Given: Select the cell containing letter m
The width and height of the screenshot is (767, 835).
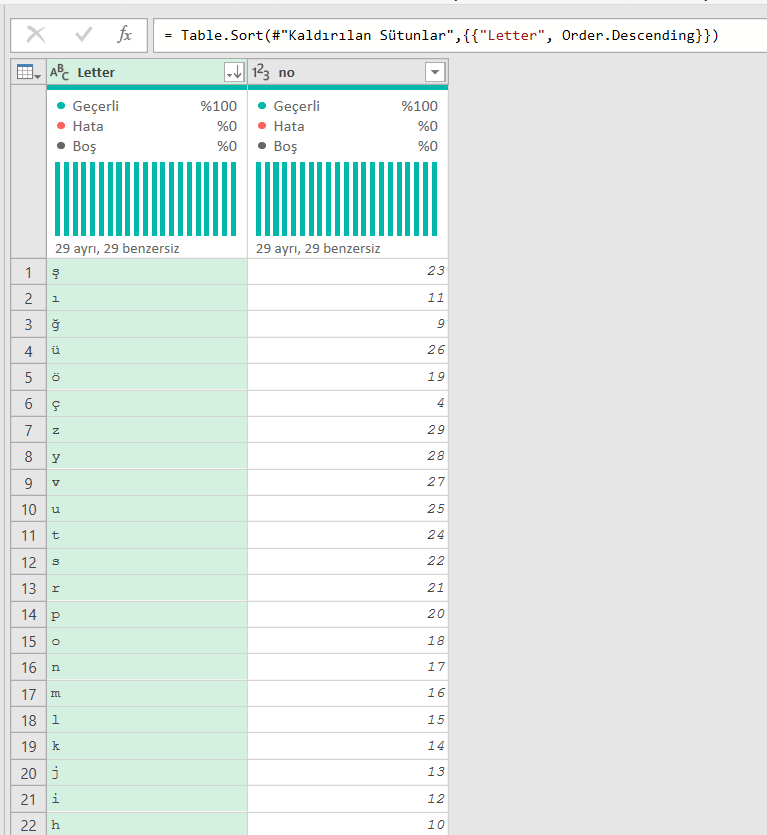Looking at the screenshot, I should (147, 694).
